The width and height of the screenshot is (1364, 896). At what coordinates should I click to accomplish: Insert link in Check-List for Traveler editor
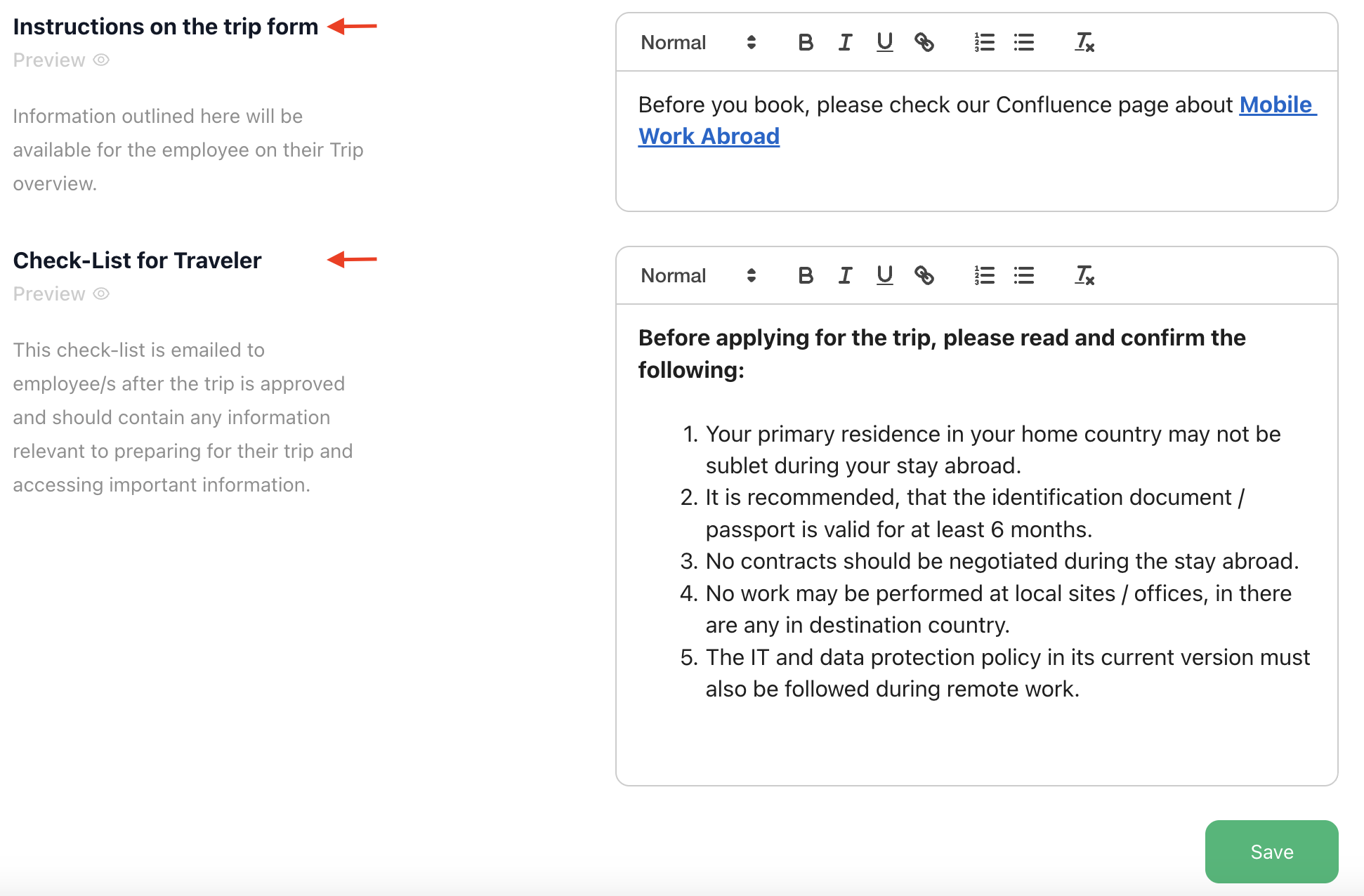pyautogui.click(x=924, y=276)
